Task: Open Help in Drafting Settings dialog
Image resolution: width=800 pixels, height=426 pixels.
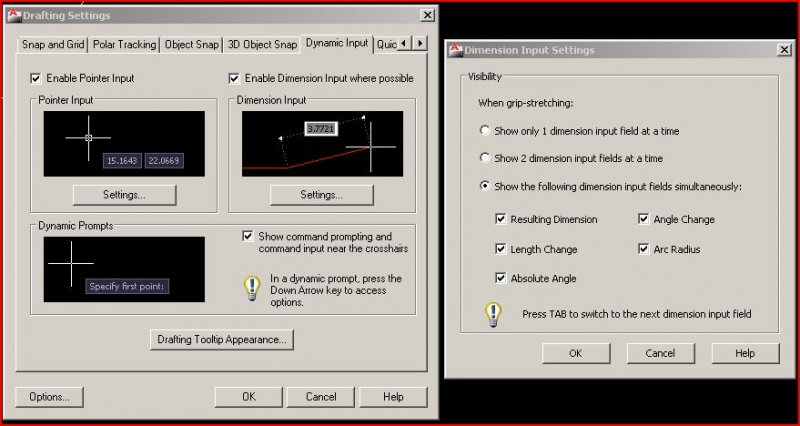Action: click(x=393, y=397)
